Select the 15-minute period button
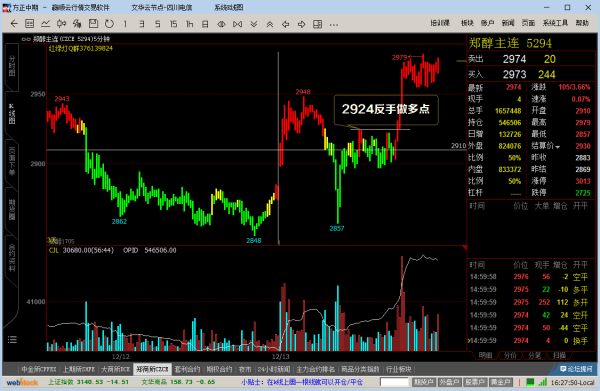The height and width of the screenshot is (391, 600). pyautogui.click(x=173, y=24)
